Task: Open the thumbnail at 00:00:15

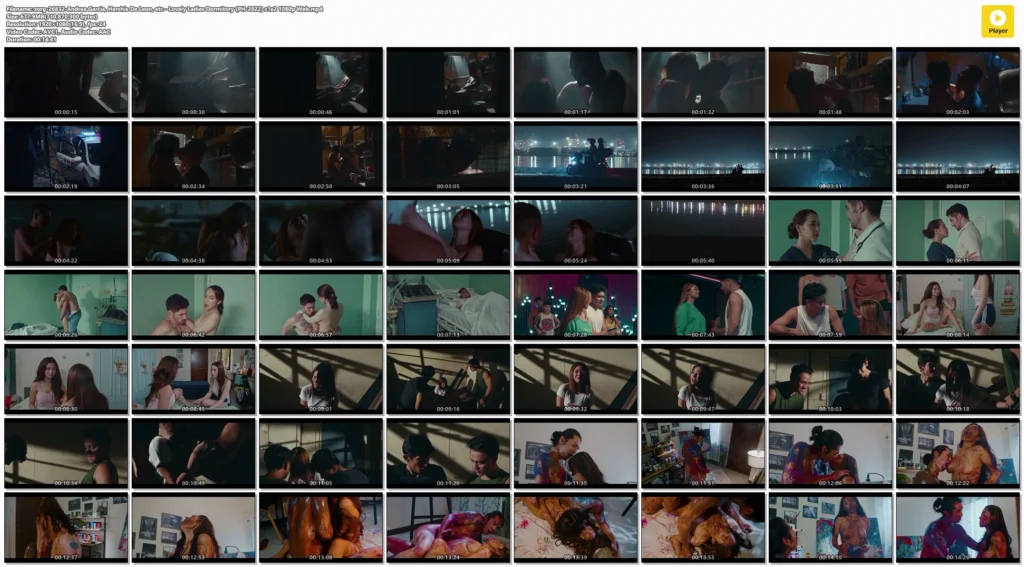Action: tap(66, 82)
